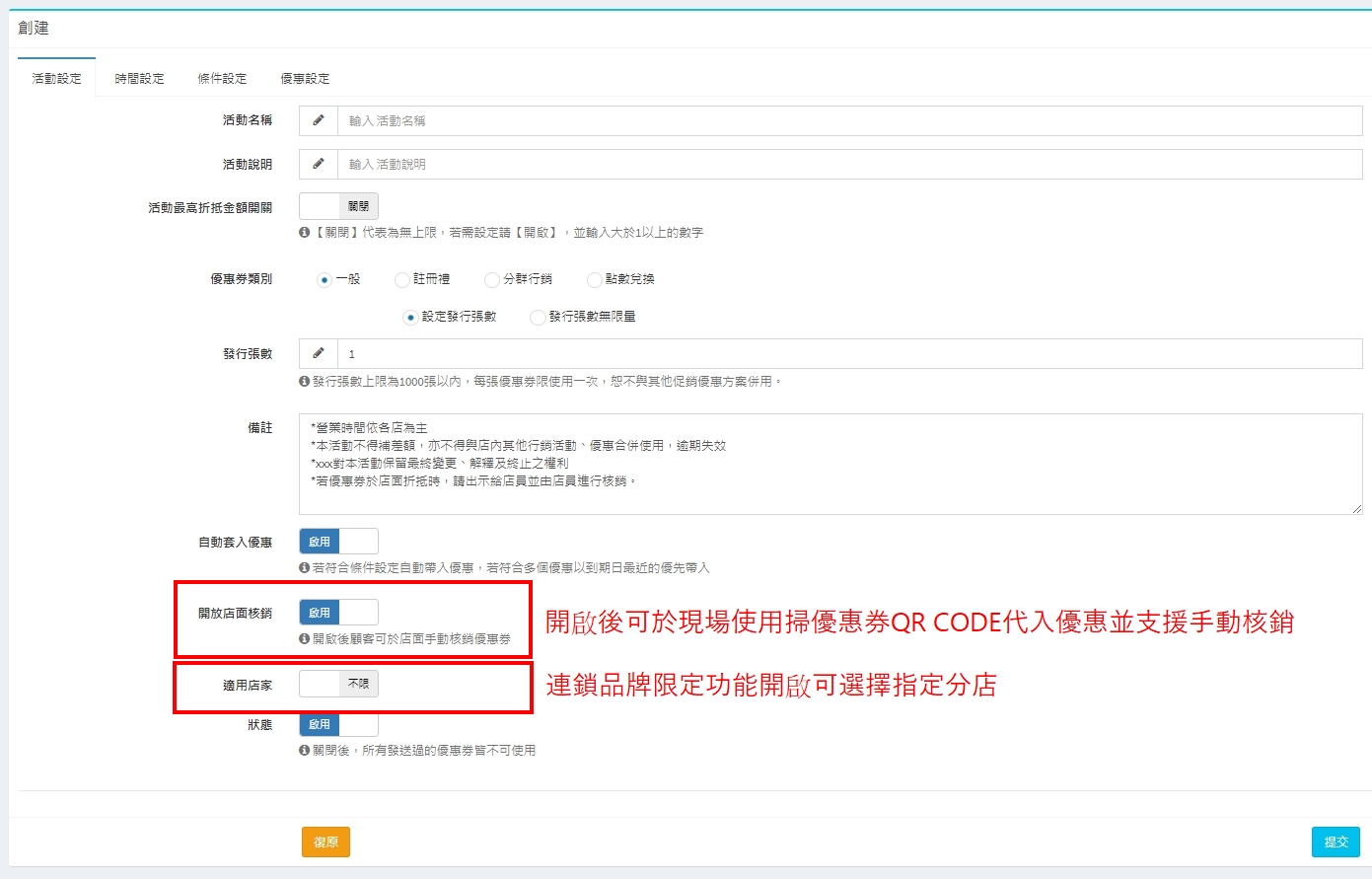Toggle the 開放店面核銷 switch

(338, 613)
